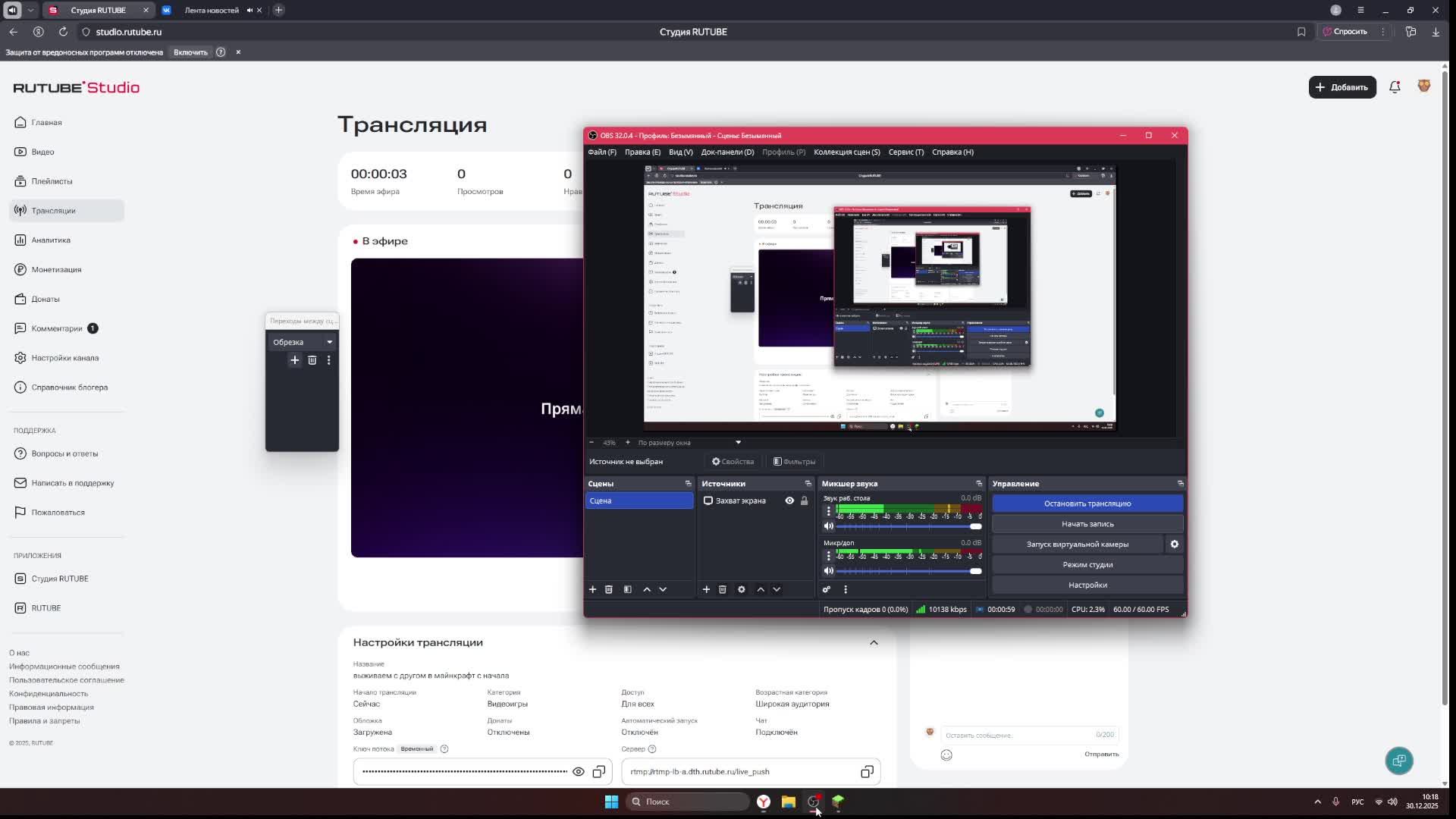Reveal the hidden stream key with the eye icon
Screen dimensions: 1456x819
(579, 772)
